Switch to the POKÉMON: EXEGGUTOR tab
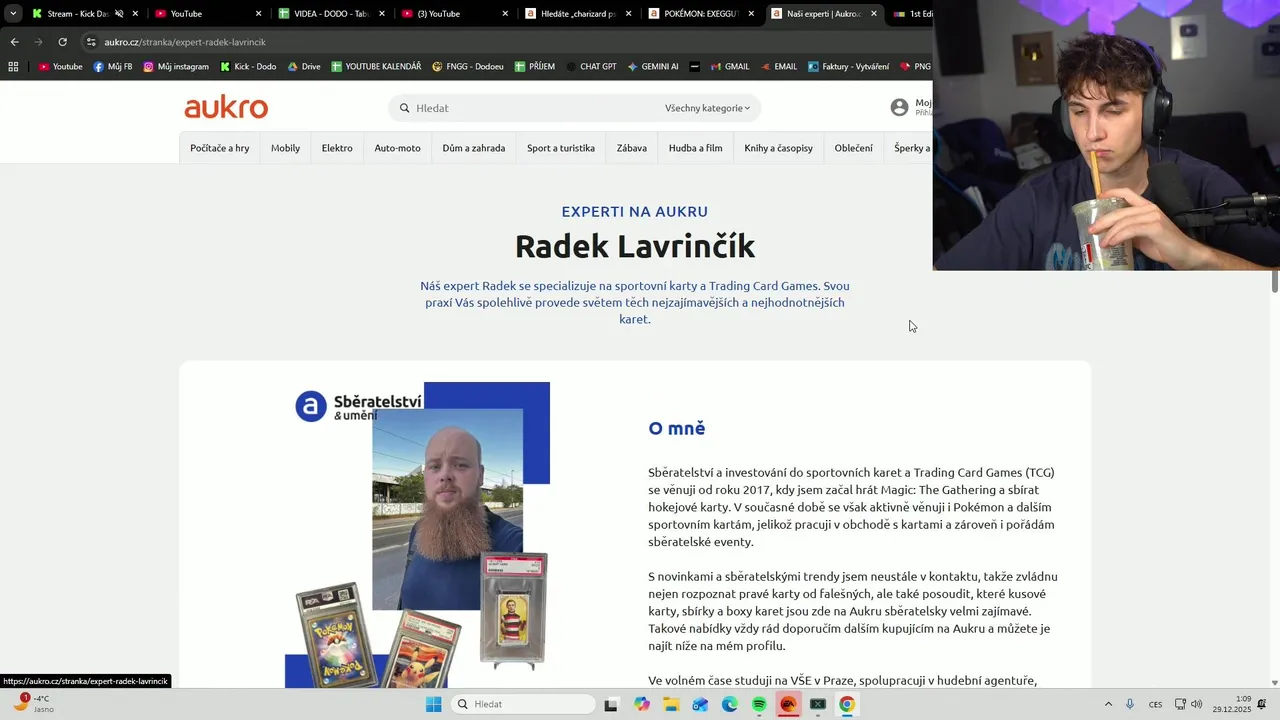Viewport: 1280px width, 720px height. (700, 14)
